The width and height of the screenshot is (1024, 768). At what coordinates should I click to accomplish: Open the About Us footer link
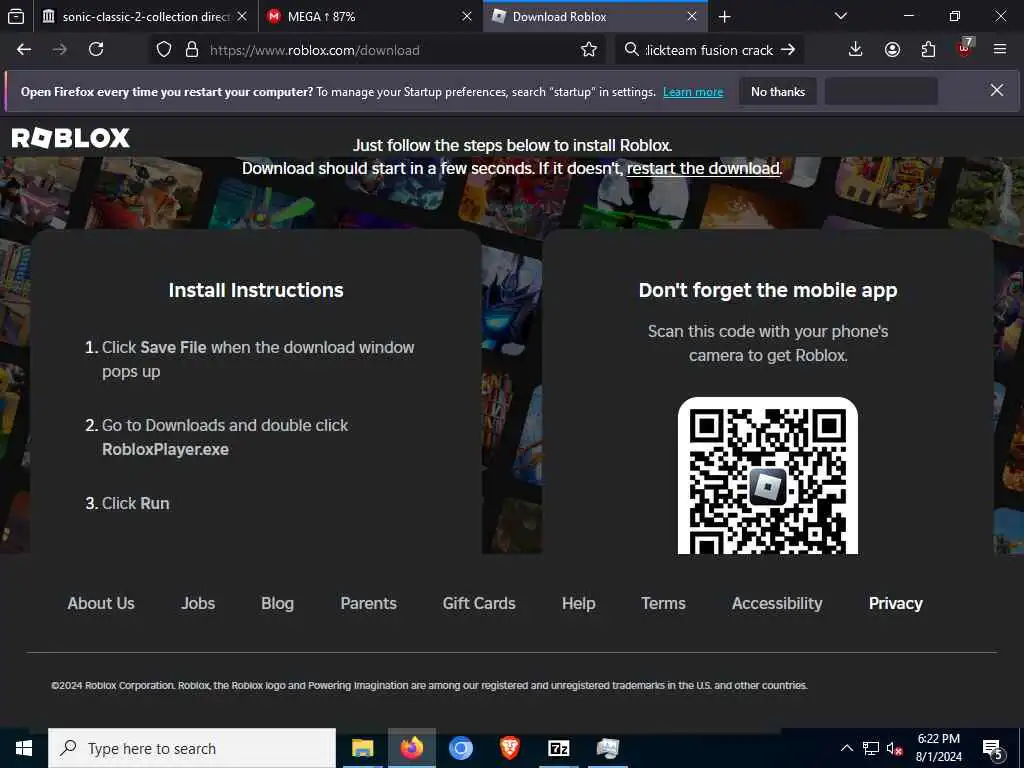101,603
